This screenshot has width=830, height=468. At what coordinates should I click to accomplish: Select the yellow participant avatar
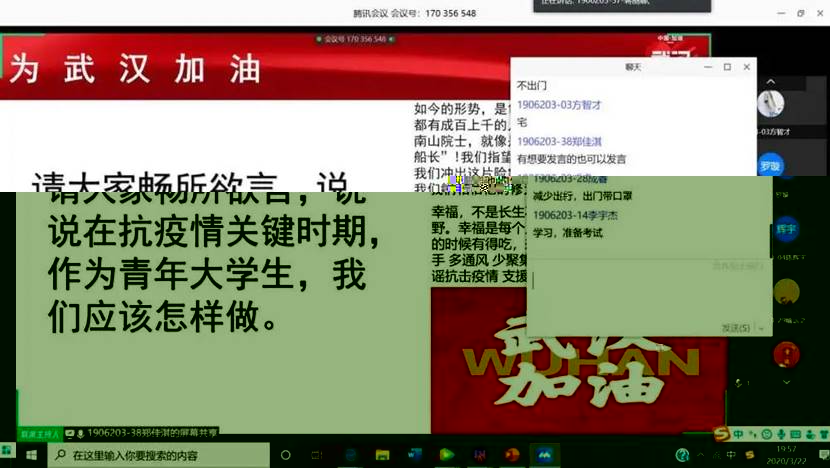(x=786, y=292)
